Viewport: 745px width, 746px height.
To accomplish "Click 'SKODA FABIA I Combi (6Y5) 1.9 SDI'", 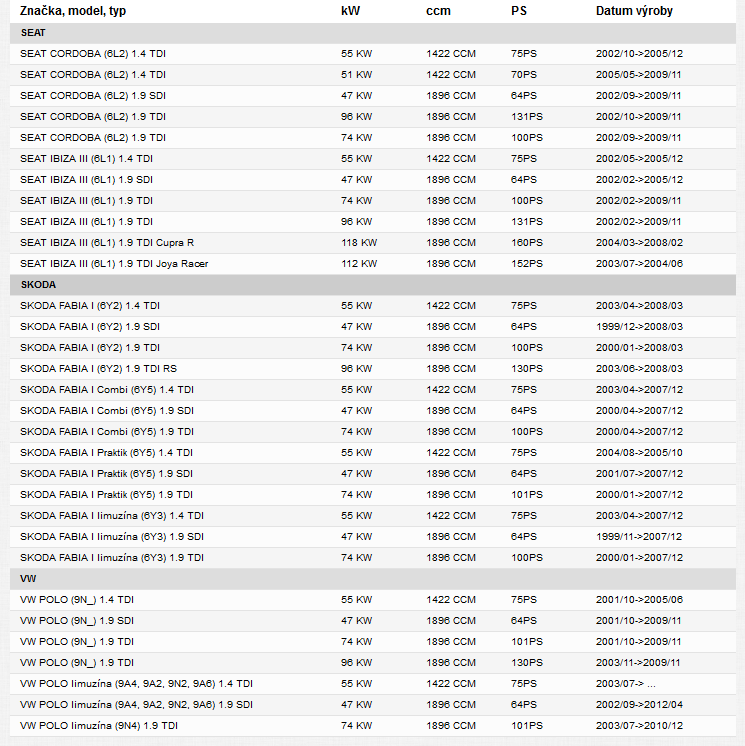I will [x=107, y=411].
